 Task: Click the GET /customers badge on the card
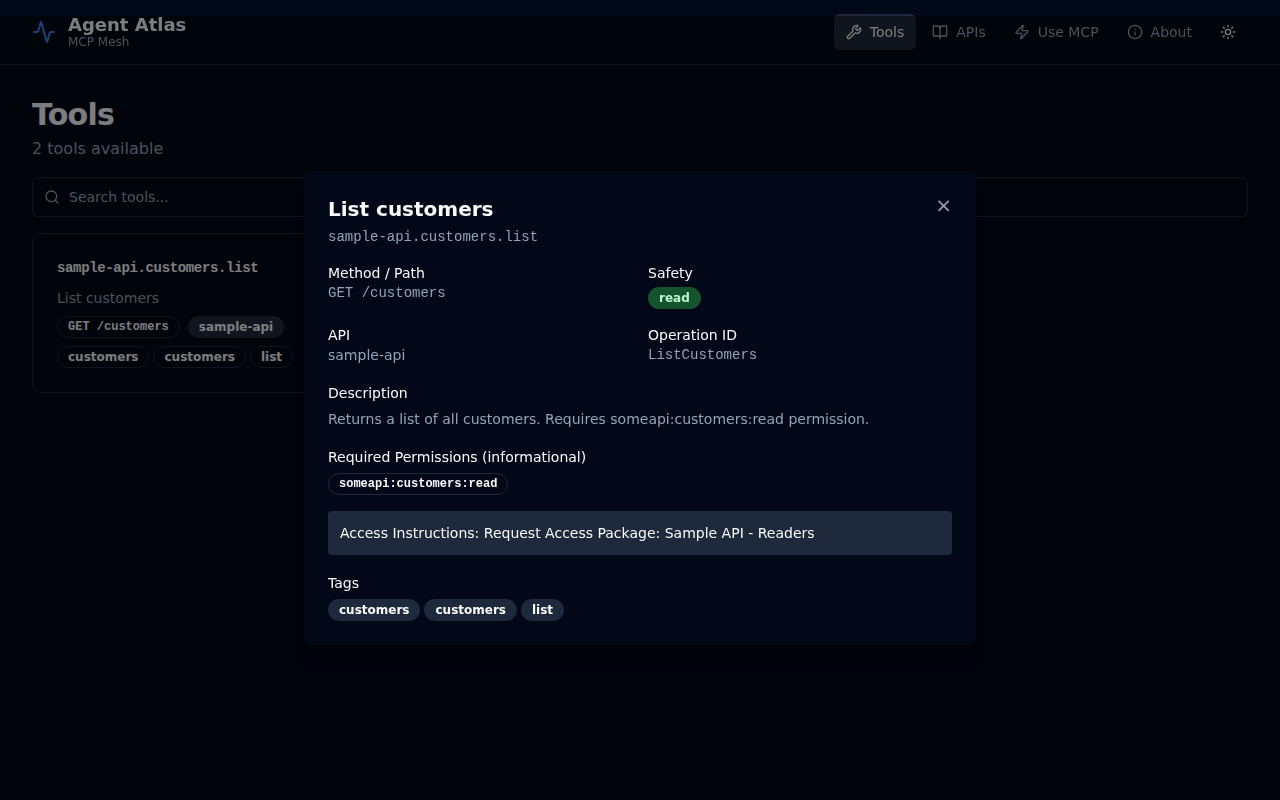tap(118, 327)
